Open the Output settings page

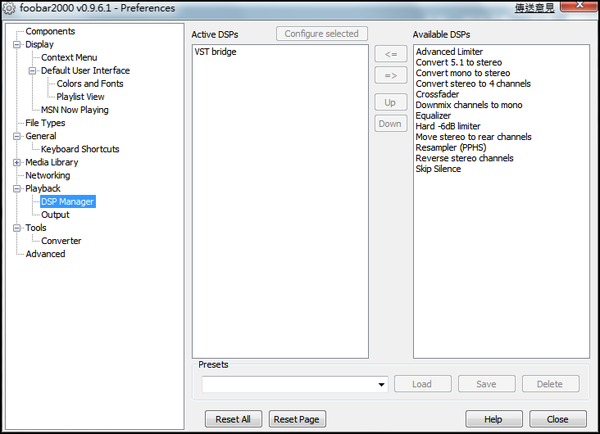[x=55, y=215]
